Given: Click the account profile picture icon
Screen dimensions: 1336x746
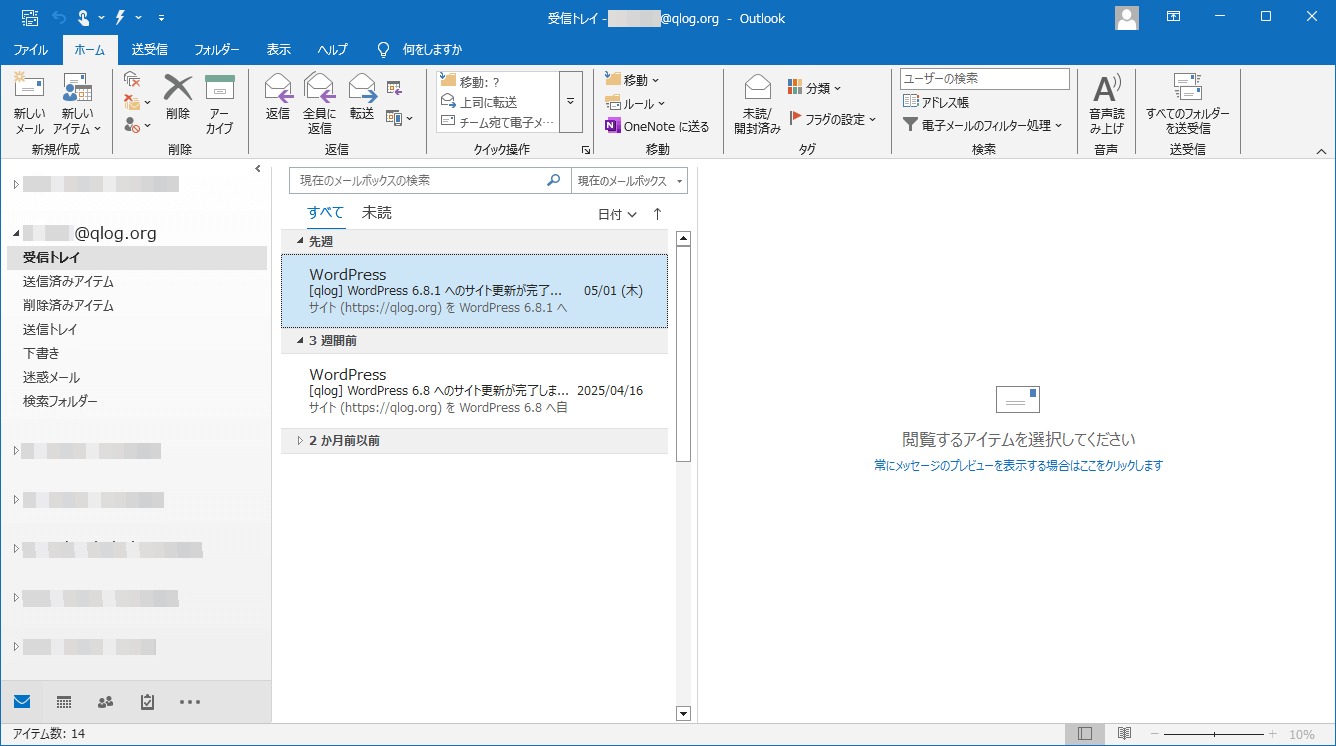Looking at the screenshot, I should [x=1127, y=18].
